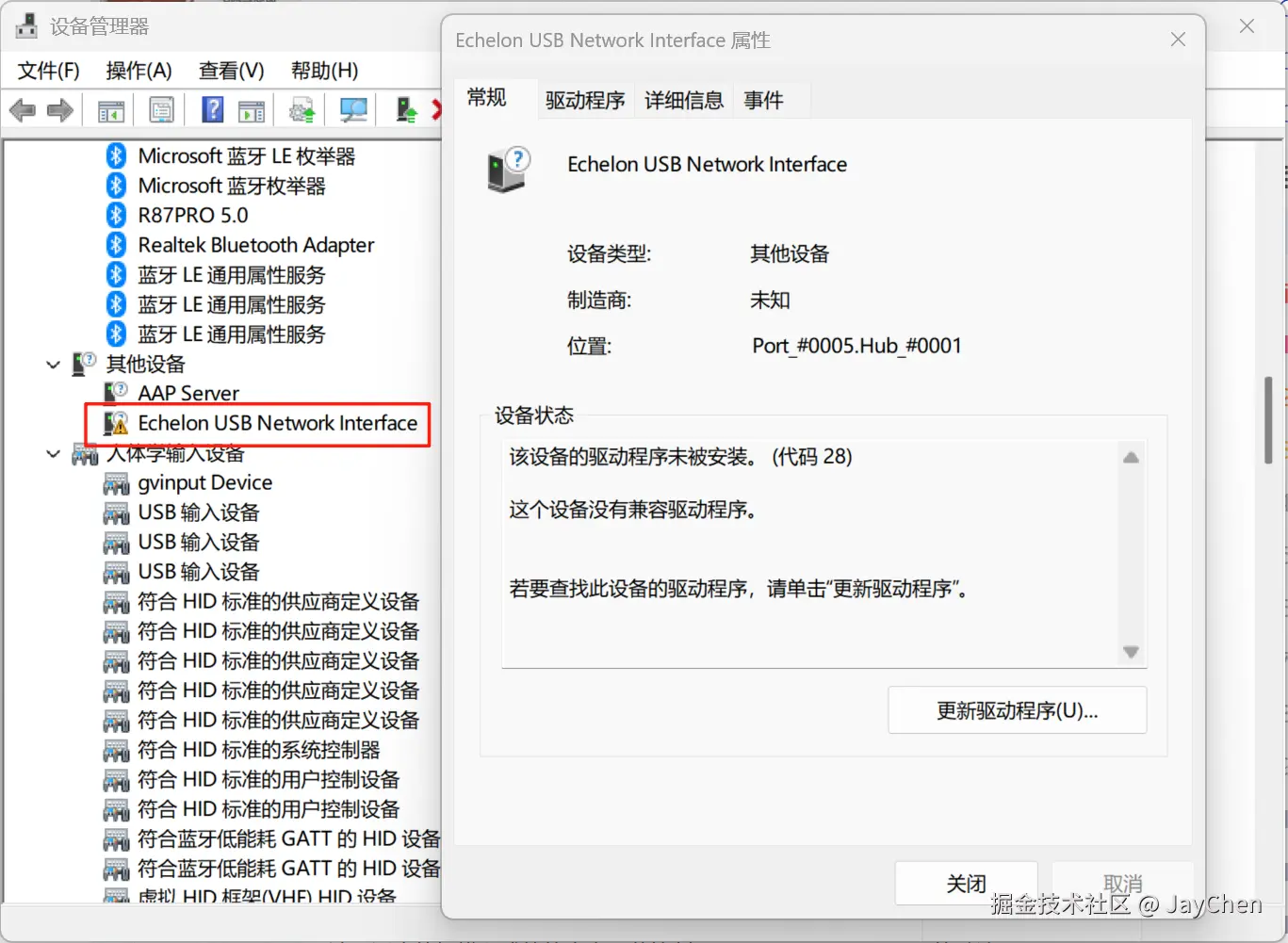Click the 更新驱动程序(U)... button
1288x943 pixels.
click(1017, 710)
